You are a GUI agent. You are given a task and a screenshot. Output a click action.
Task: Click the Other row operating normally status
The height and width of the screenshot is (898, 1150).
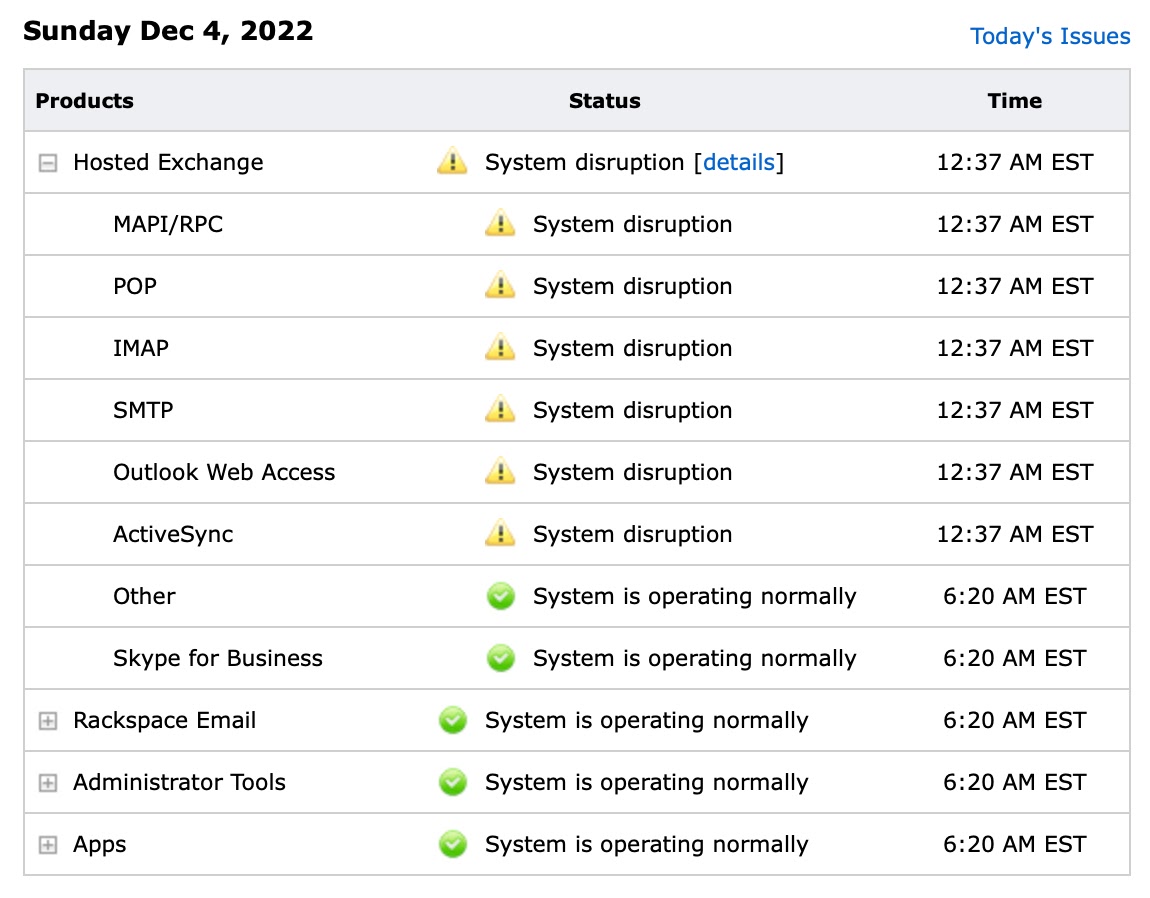point(695,596)
